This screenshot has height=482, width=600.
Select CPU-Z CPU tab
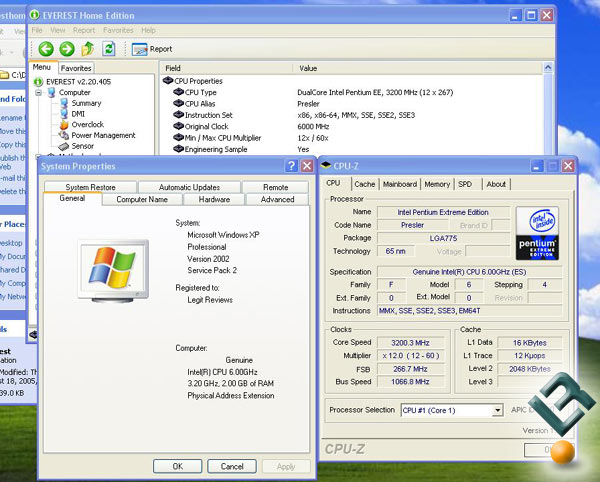tap(333, 183)
